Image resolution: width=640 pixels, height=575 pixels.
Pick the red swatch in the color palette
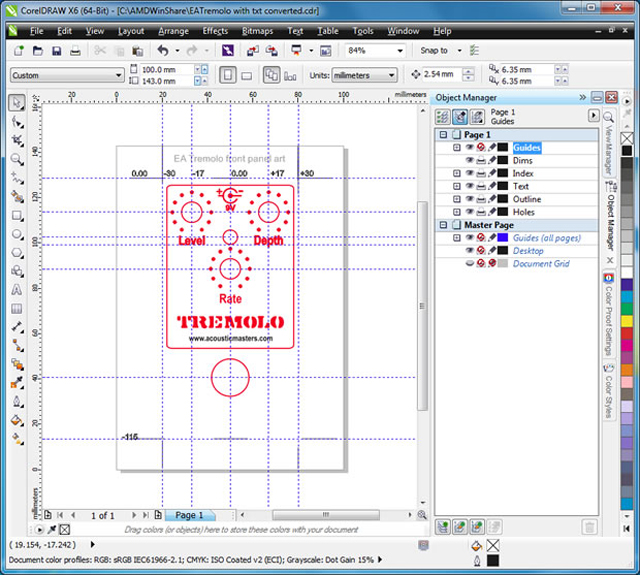coord(627,333)
